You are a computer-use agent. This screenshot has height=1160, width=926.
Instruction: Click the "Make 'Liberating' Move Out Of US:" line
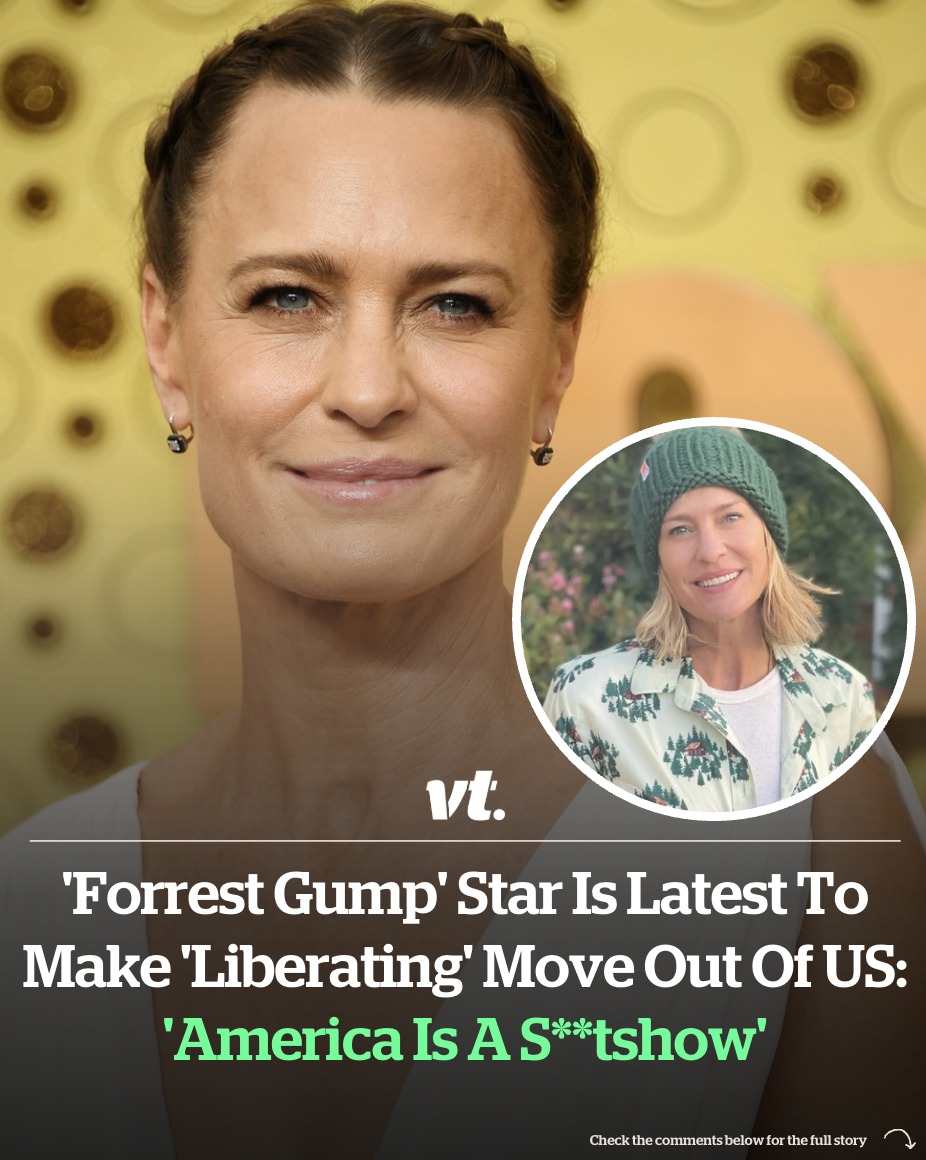click(464, 967)
